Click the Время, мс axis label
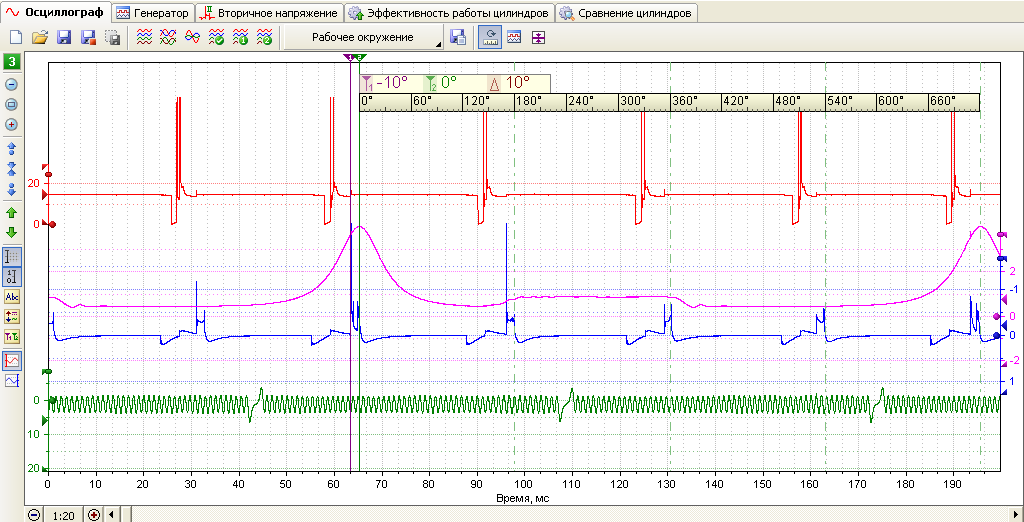This screenshot has height=522, width=1024. [524, 498]
